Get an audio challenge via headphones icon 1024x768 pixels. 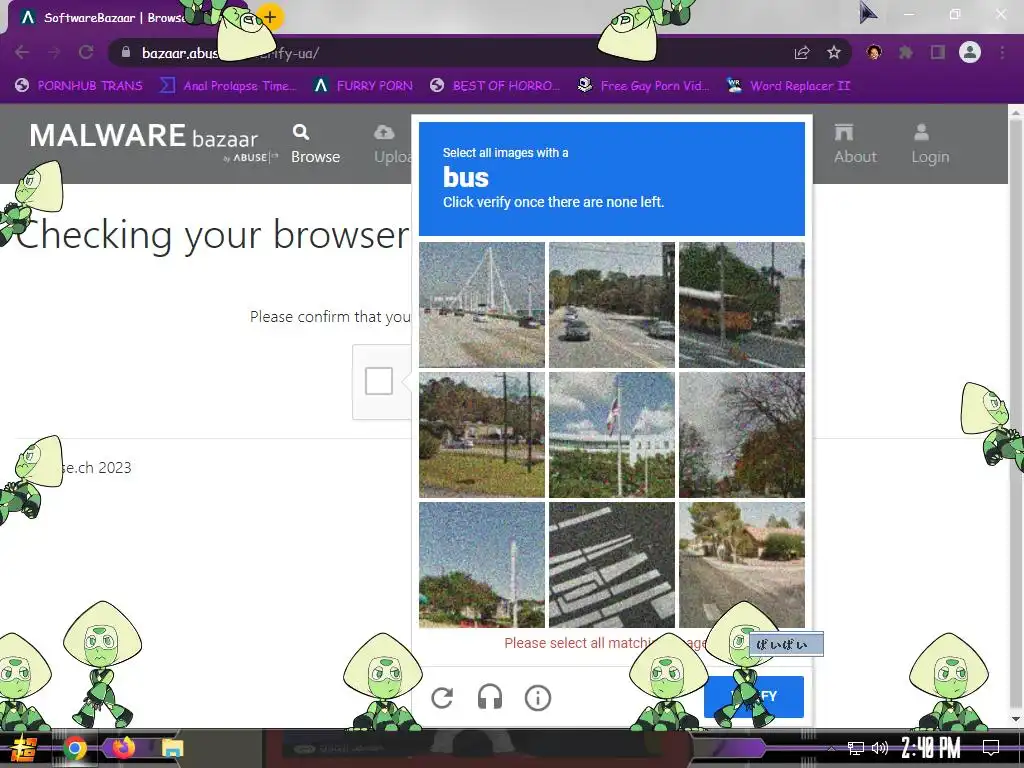(490, 697)
